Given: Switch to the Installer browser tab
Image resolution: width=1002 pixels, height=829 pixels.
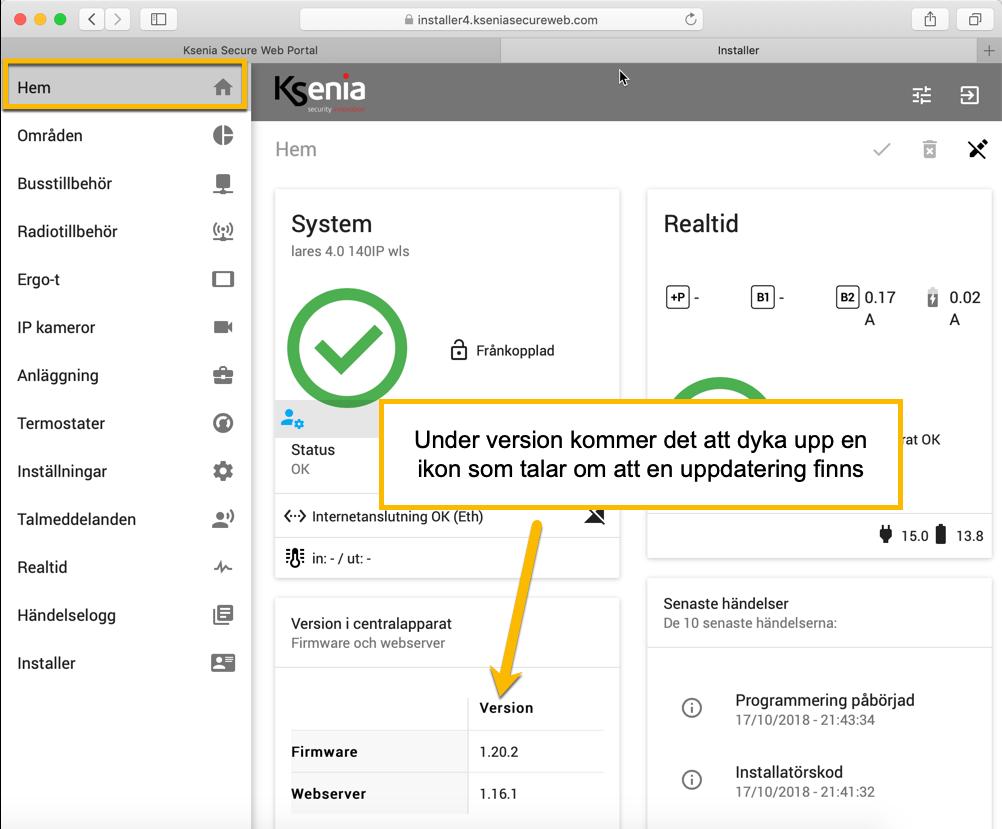Looking at the screenshot, I should (738, 50).
